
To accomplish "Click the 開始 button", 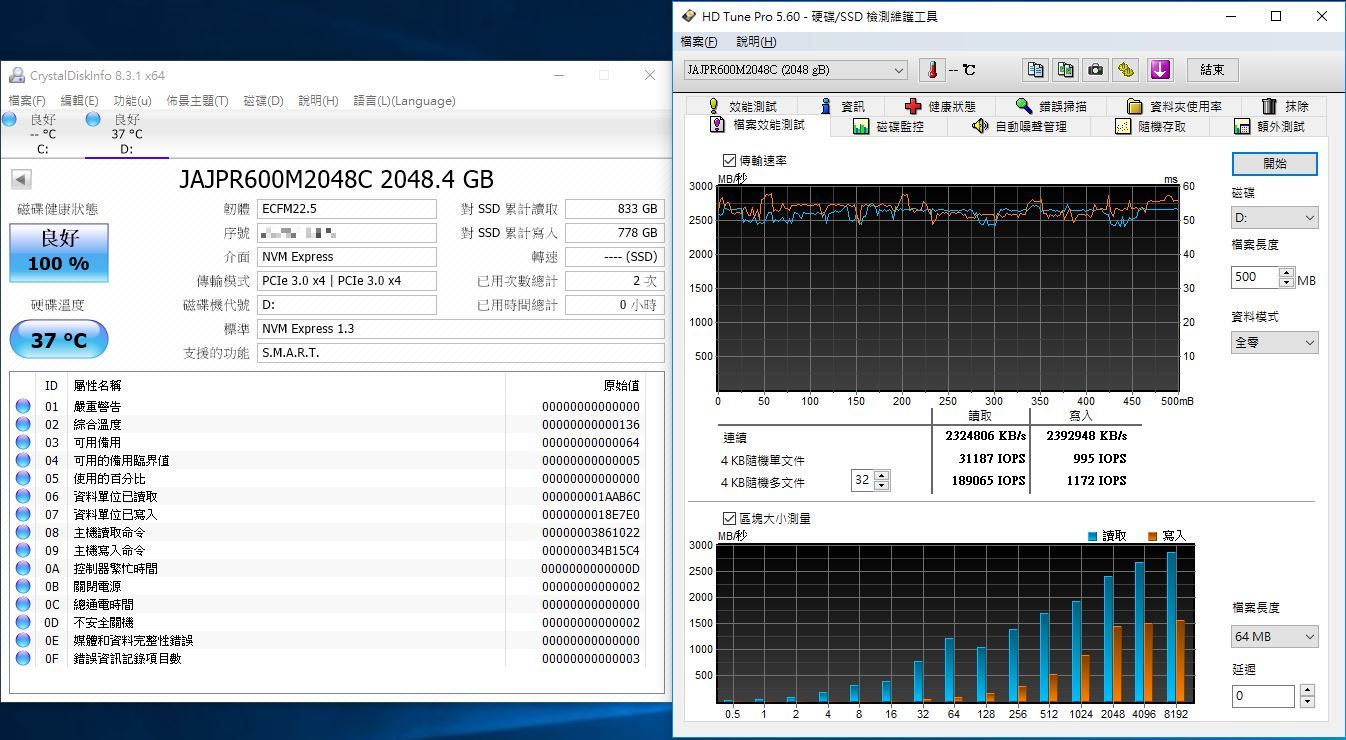I will (1275, 164).
